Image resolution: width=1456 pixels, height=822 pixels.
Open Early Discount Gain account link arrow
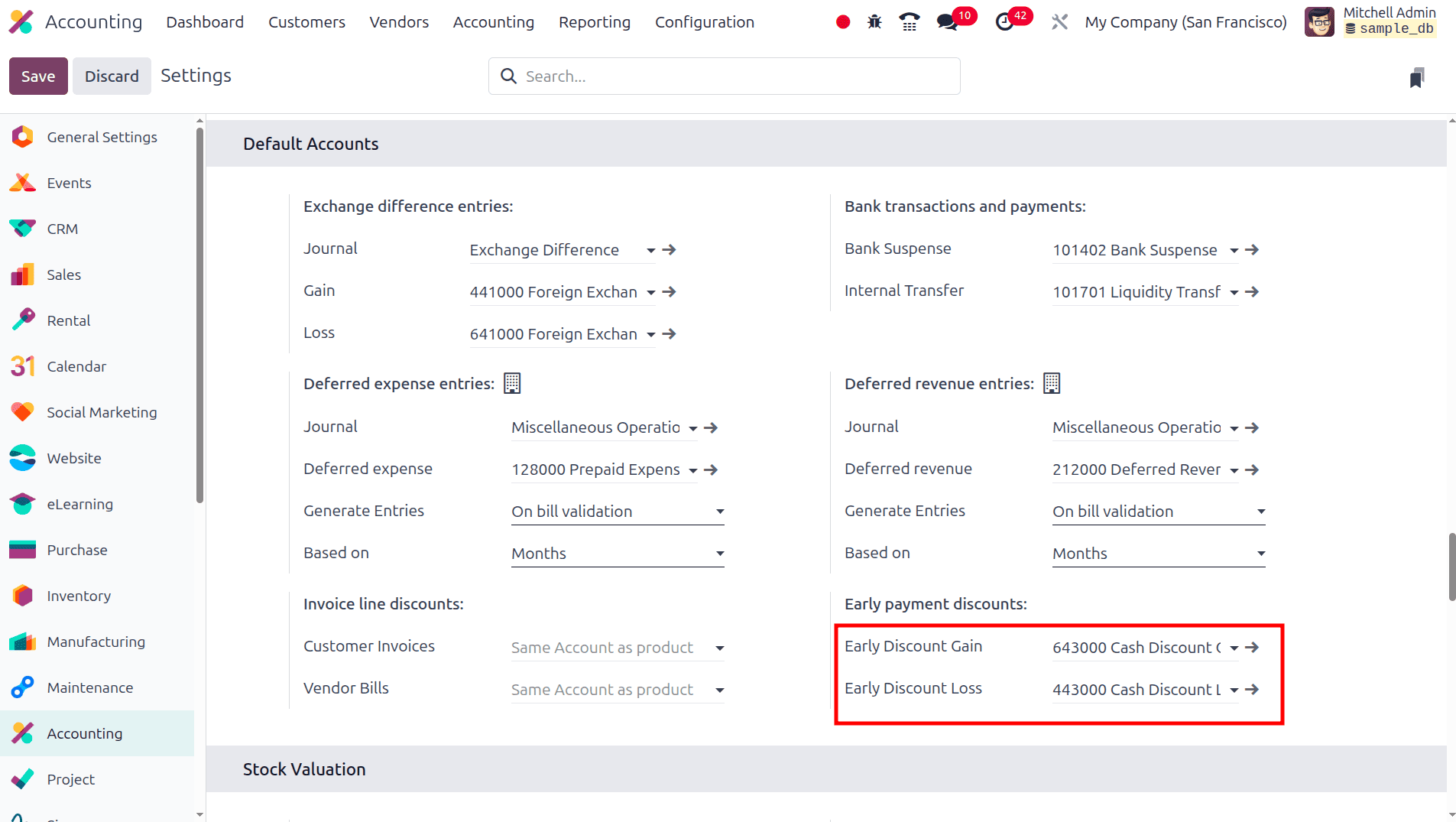1252,648
